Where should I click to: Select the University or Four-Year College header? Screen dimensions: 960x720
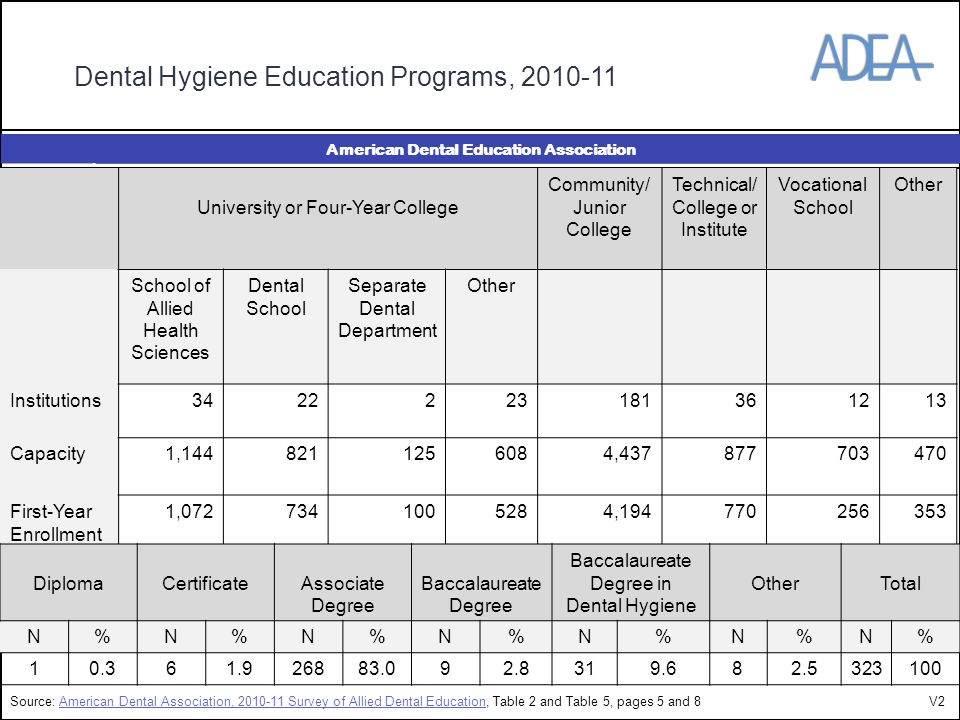pyautogui.click(x=328, y=208)
